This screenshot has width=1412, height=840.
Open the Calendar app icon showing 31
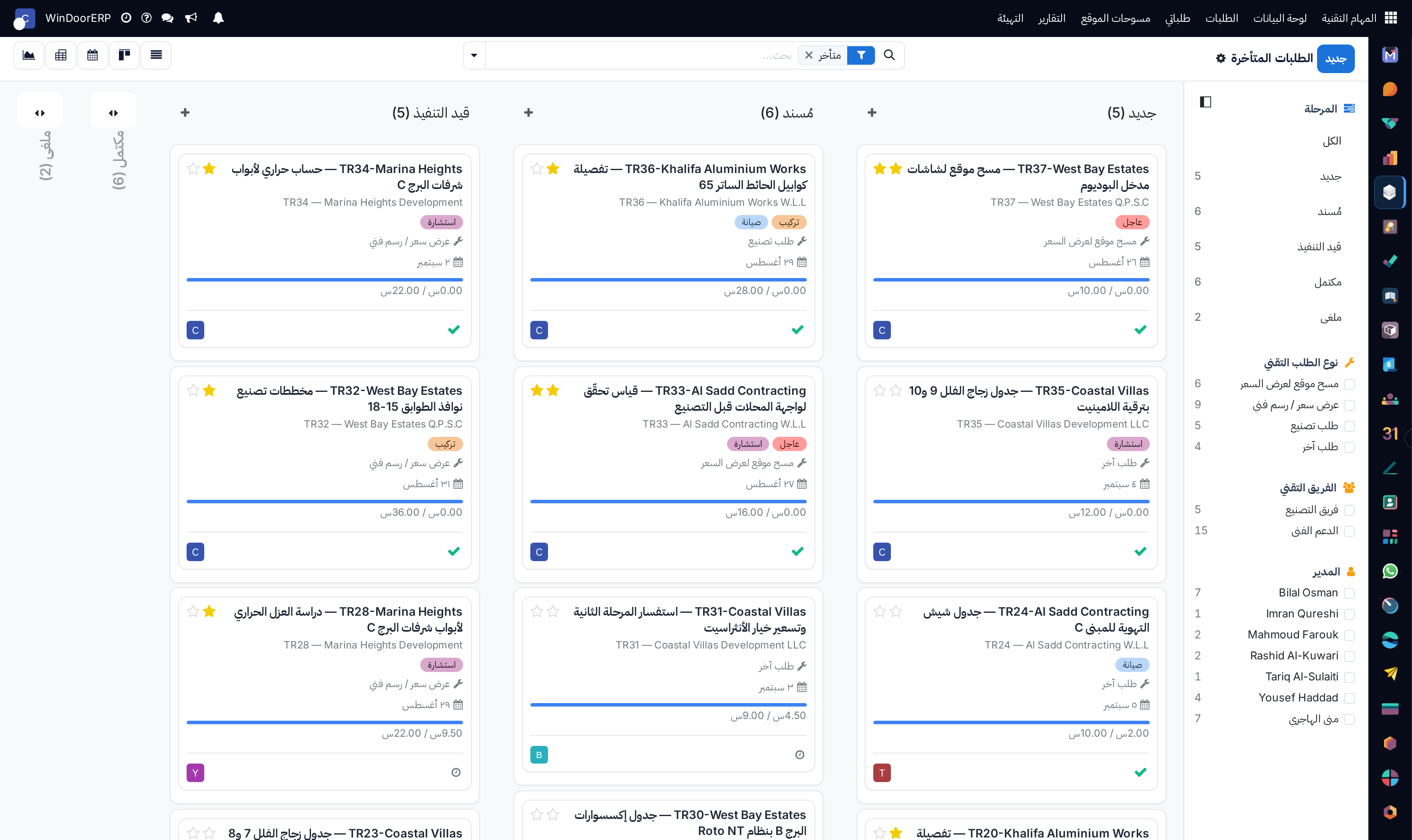coord(1390,433)
